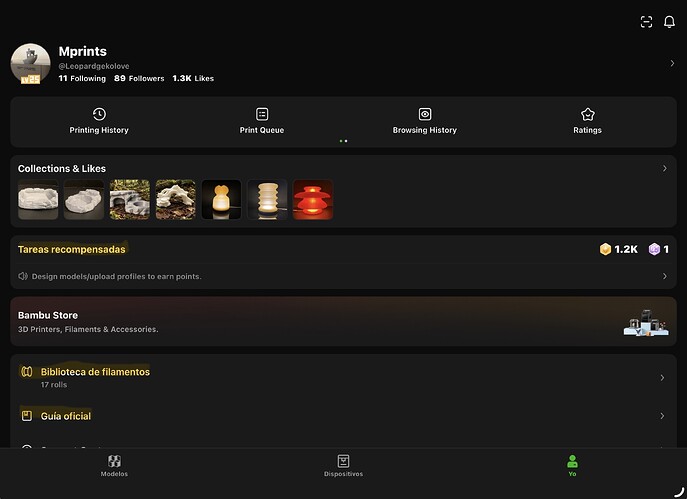View the 1.3K Likes count
The image size is (687, 499).
(x=193, y=78)
